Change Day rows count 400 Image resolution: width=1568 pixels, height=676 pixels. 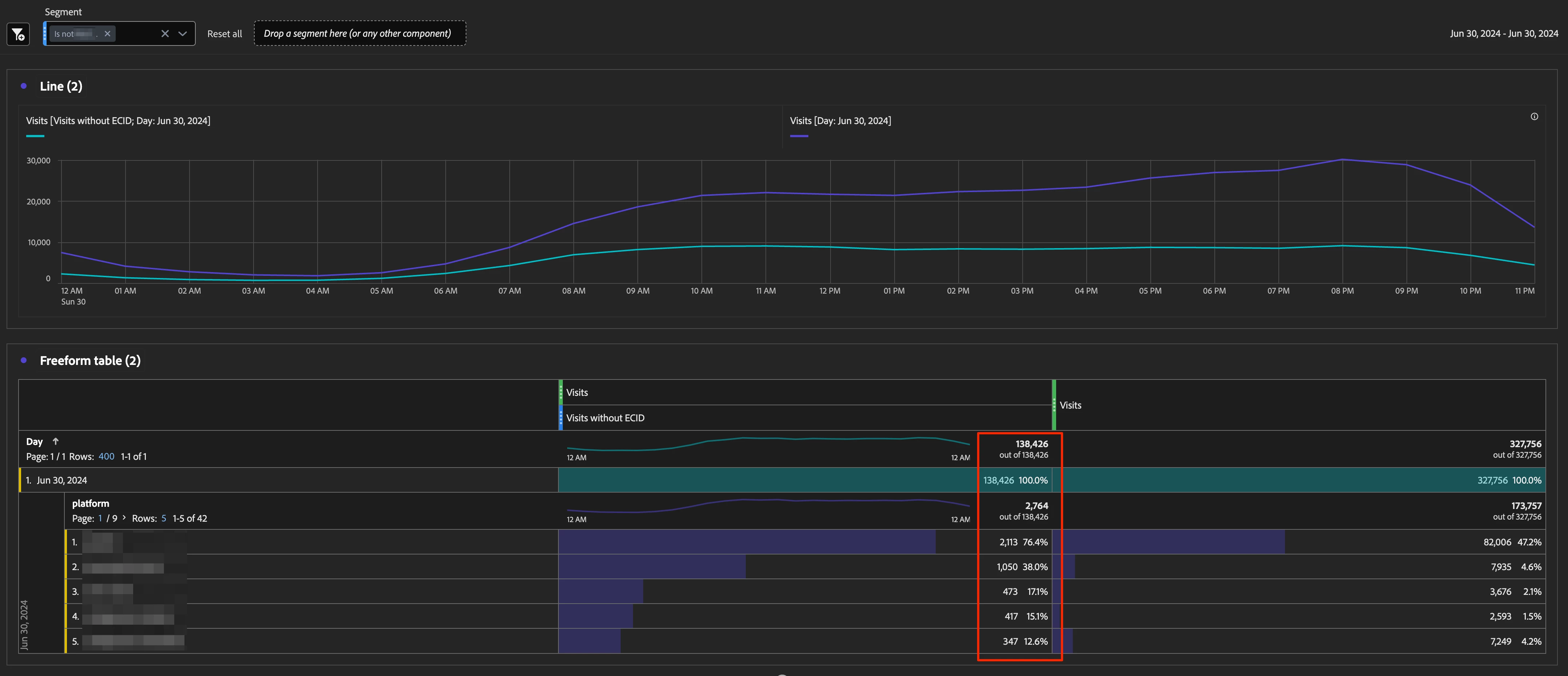[x=106, y=457]
